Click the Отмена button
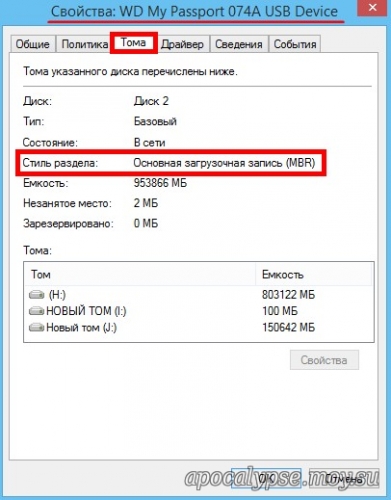This screenshot has height=500, width=391. point(343,479)
